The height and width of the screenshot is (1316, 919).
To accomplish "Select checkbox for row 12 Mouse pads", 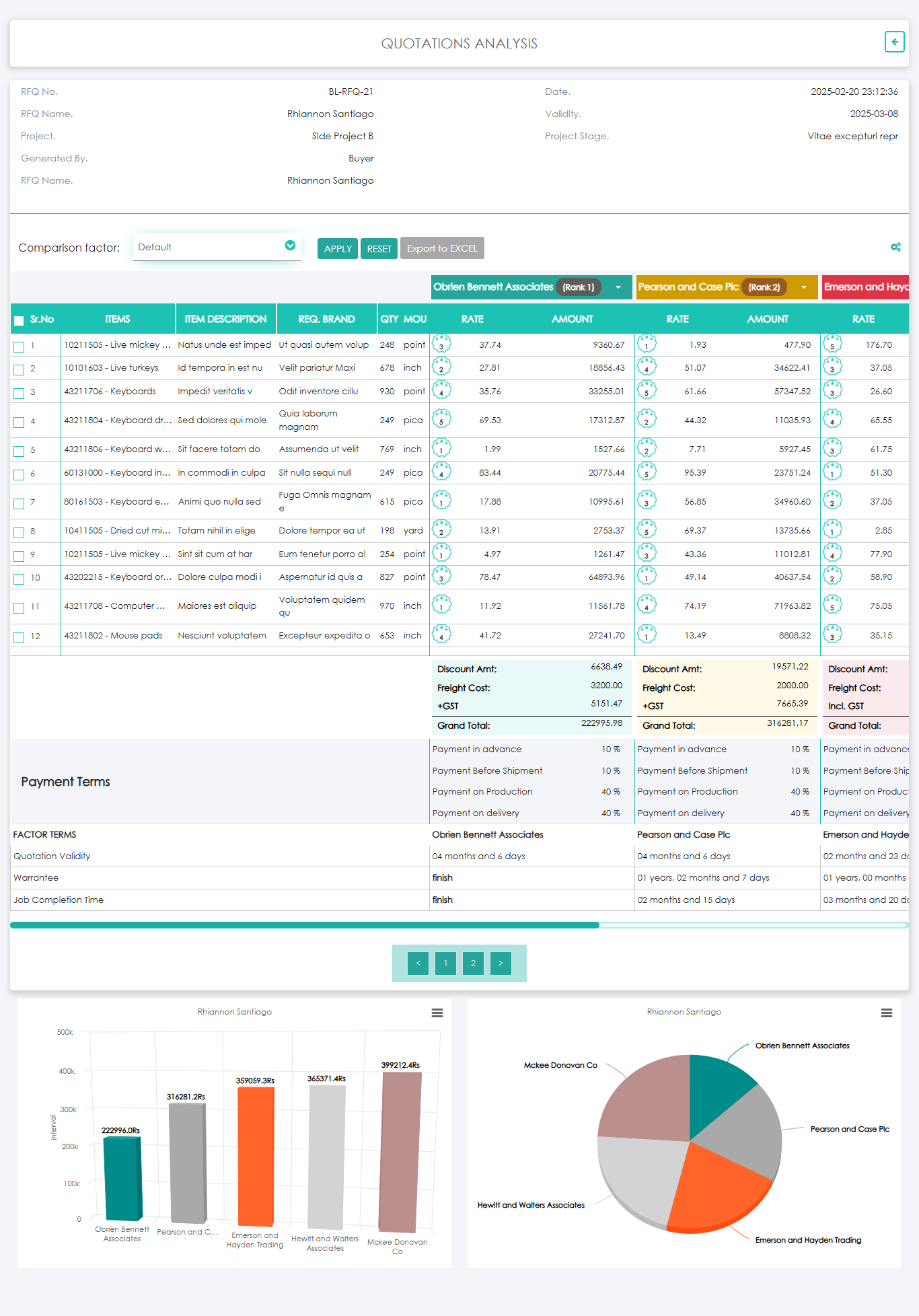I will coord(19,637).
